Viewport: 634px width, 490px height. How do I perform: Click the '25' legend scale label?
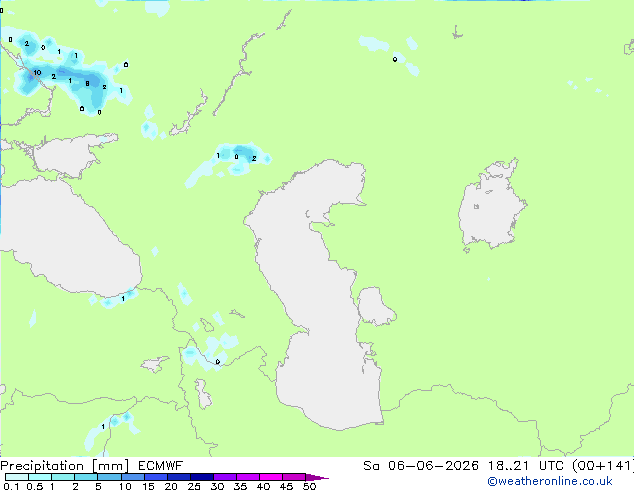[194, 486]
